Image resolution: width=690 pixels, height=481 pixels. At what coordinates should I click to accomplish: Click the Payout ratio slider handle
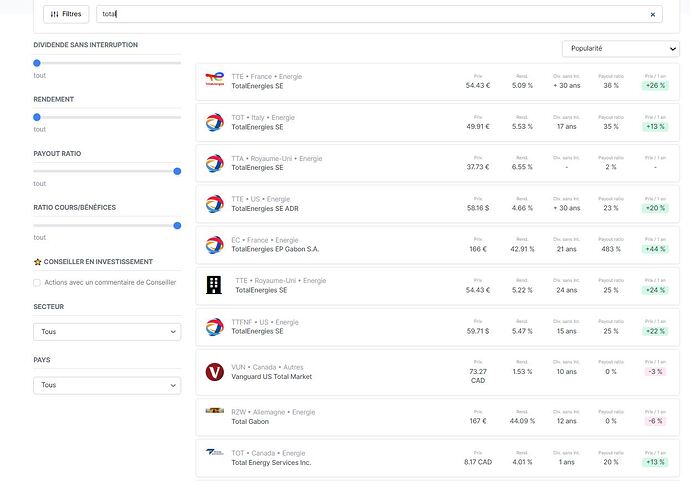177,171
